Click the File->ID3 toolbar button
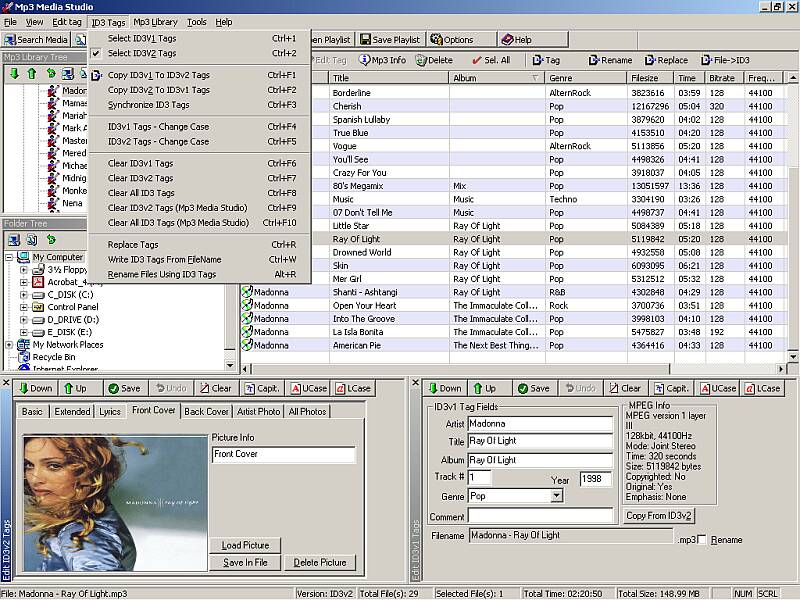 coord(725,60)
